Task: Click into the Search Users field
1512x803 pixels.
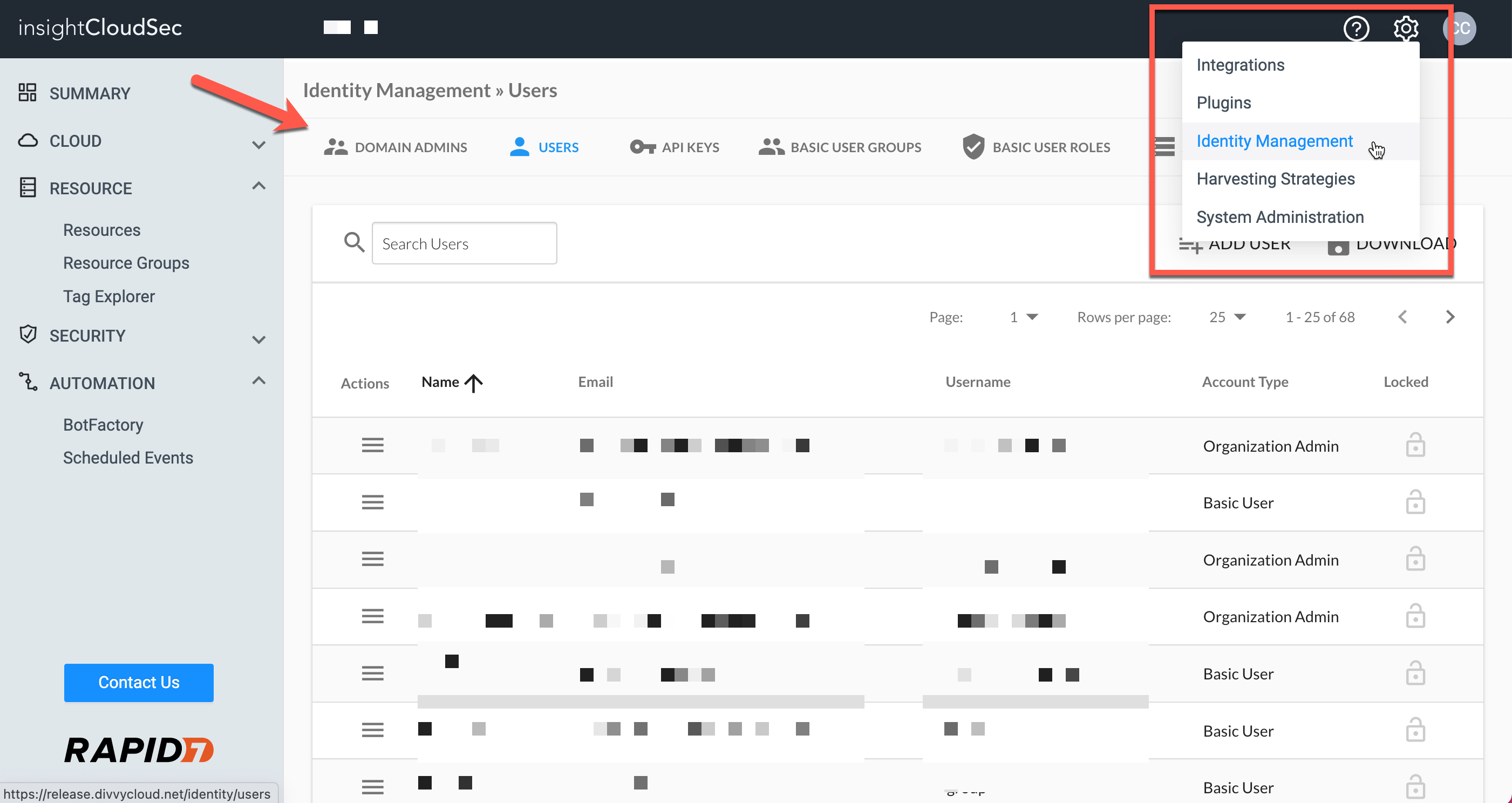Action: pyautogui.click(x=464, y=243)
